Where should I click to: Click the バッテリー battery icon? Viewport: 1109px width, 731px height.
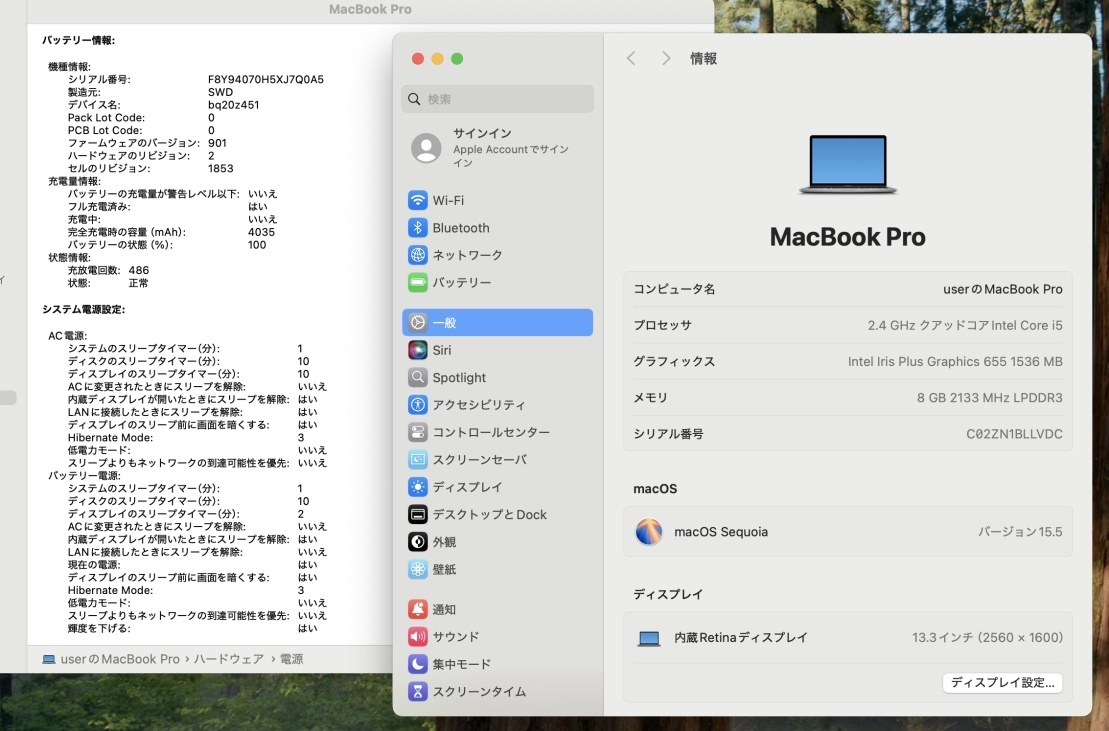tap(417, 282)
